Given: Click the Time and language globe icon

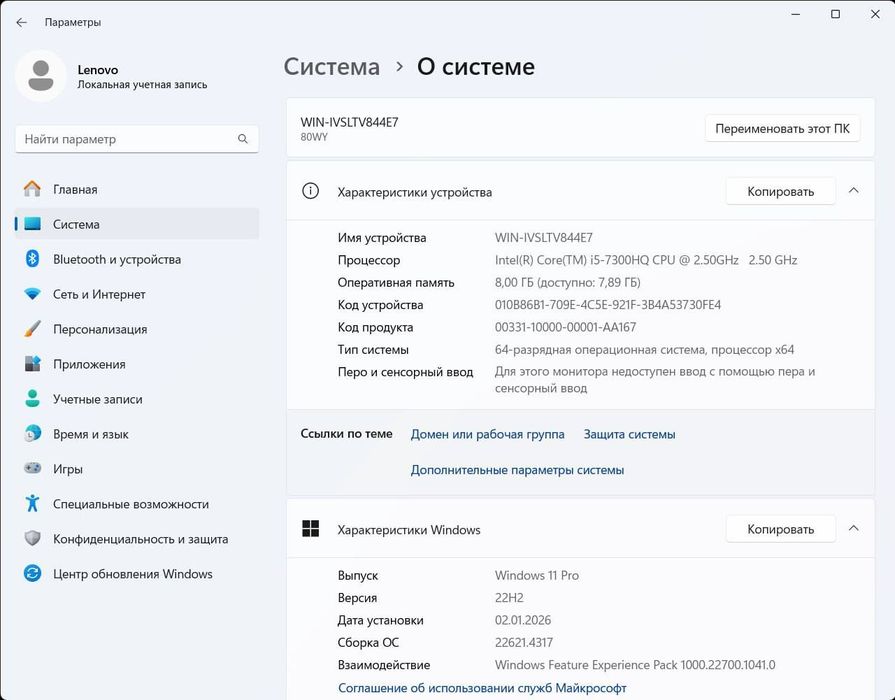Looking at the screenshot, I should 32,434.
